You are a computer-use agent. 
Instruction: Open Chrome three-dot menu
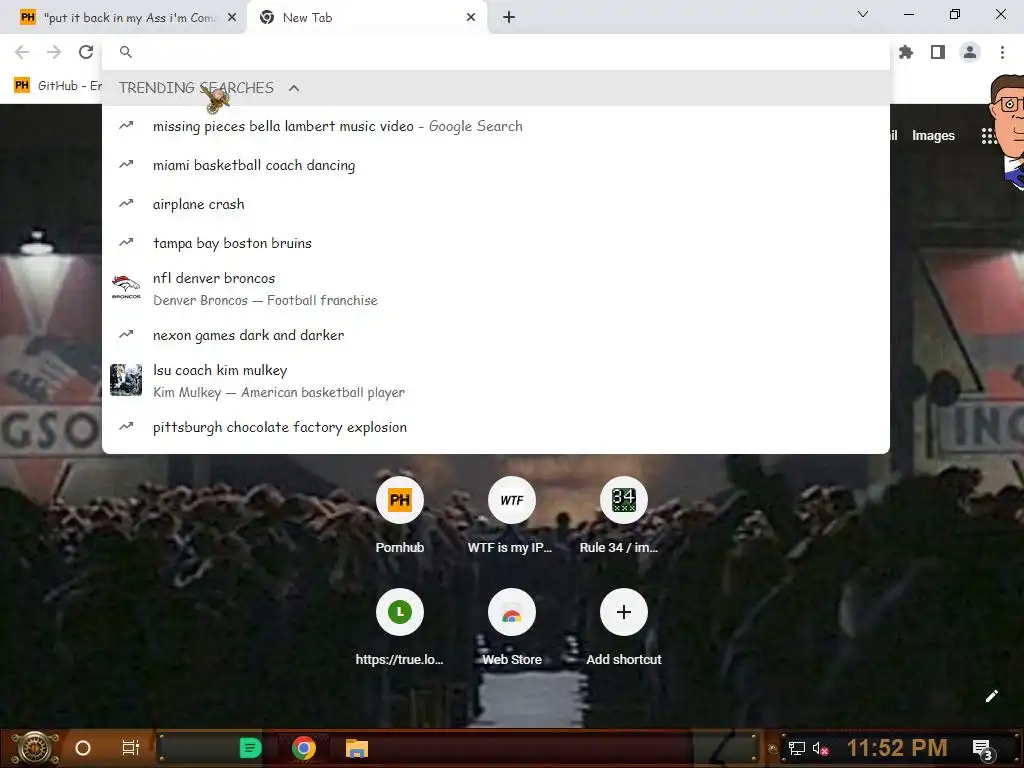[x=1002, y=52]
